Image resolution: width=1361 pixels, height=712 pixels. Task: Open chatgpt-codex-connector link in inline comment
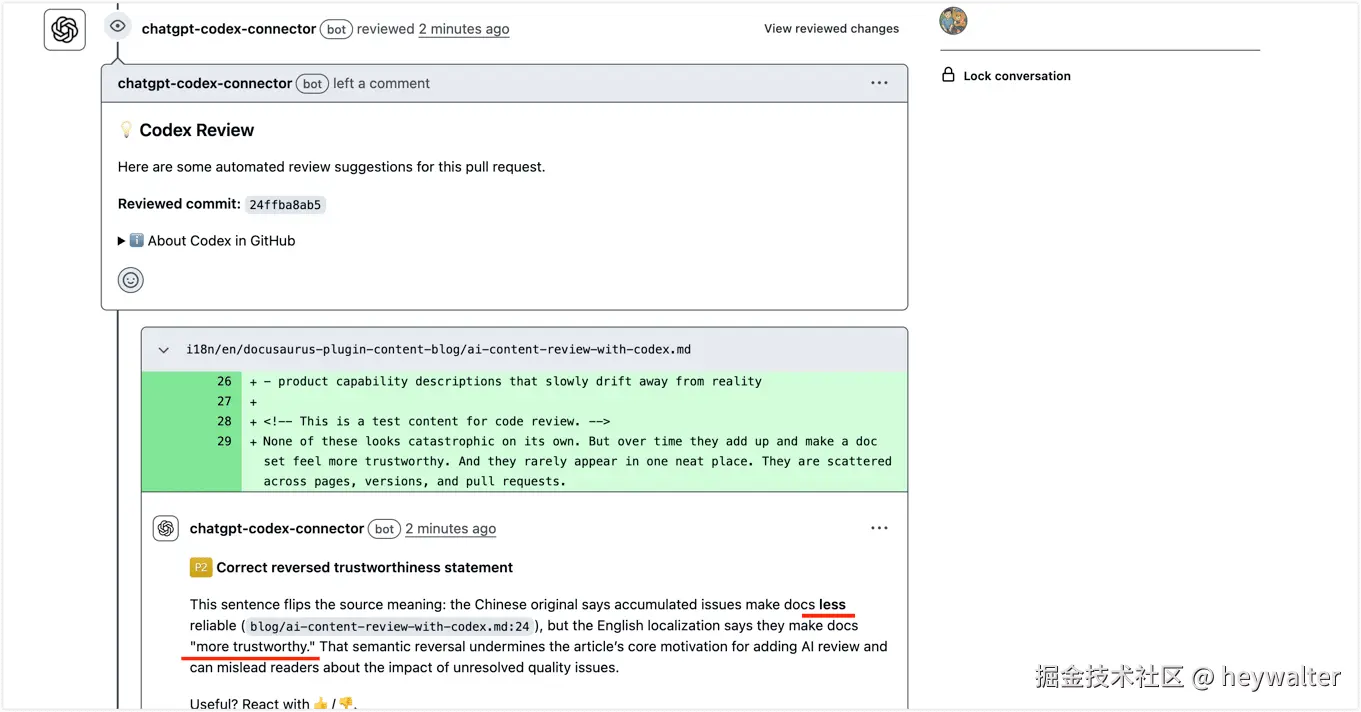277,528
